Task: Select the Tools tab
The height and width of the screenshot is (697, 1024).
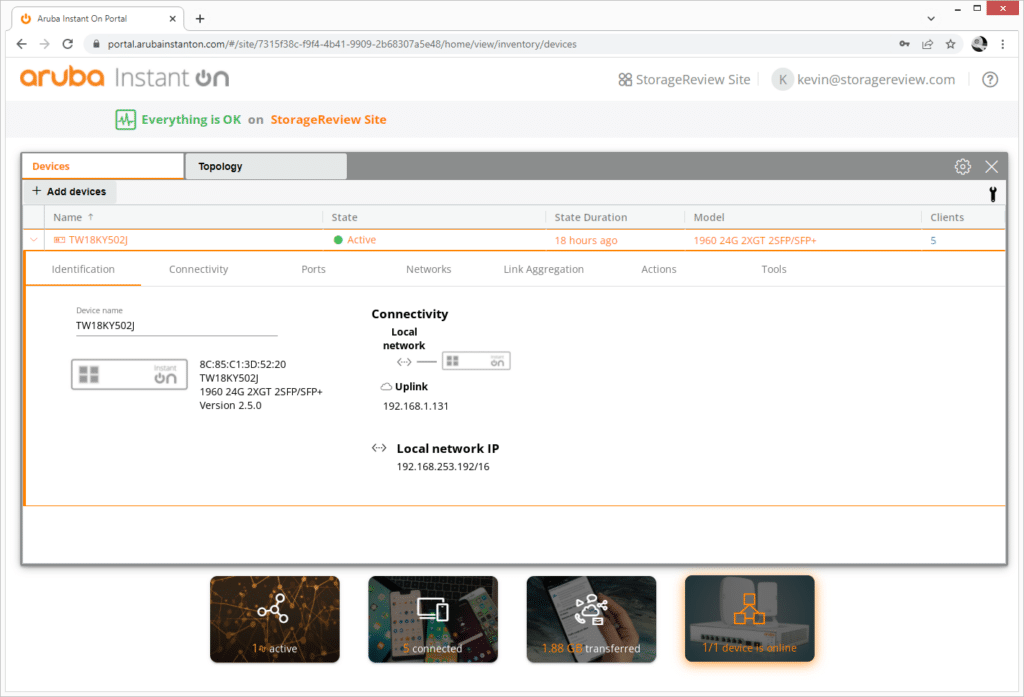Action: click(774, 269)
